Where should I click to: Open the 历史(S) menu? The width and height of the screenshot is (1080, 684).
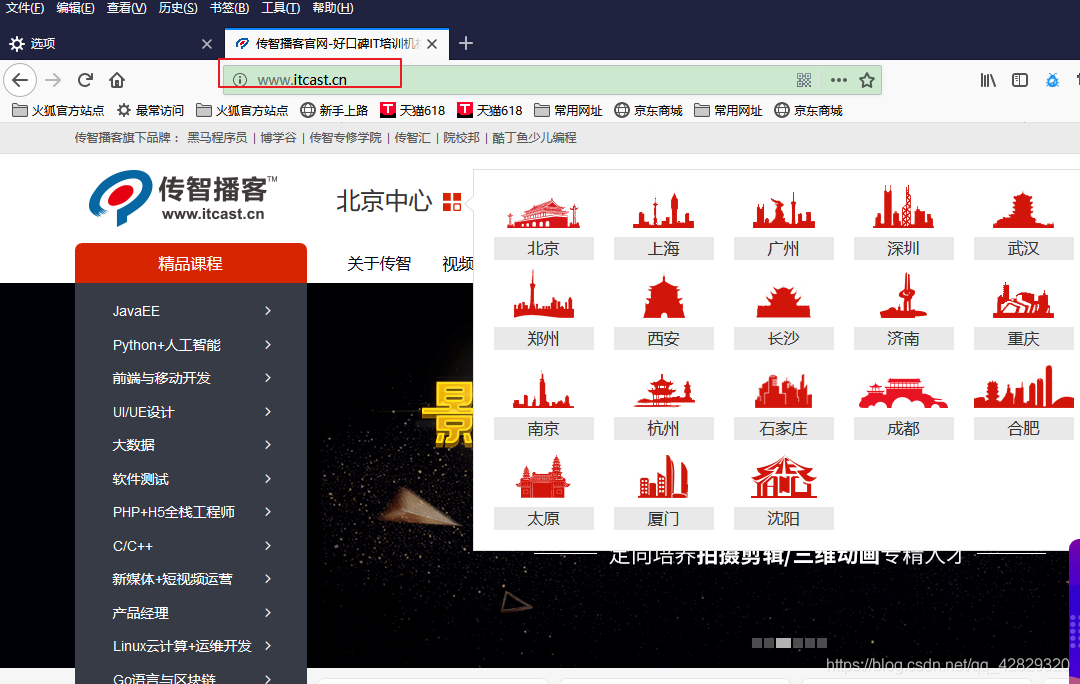pos(178,8)
